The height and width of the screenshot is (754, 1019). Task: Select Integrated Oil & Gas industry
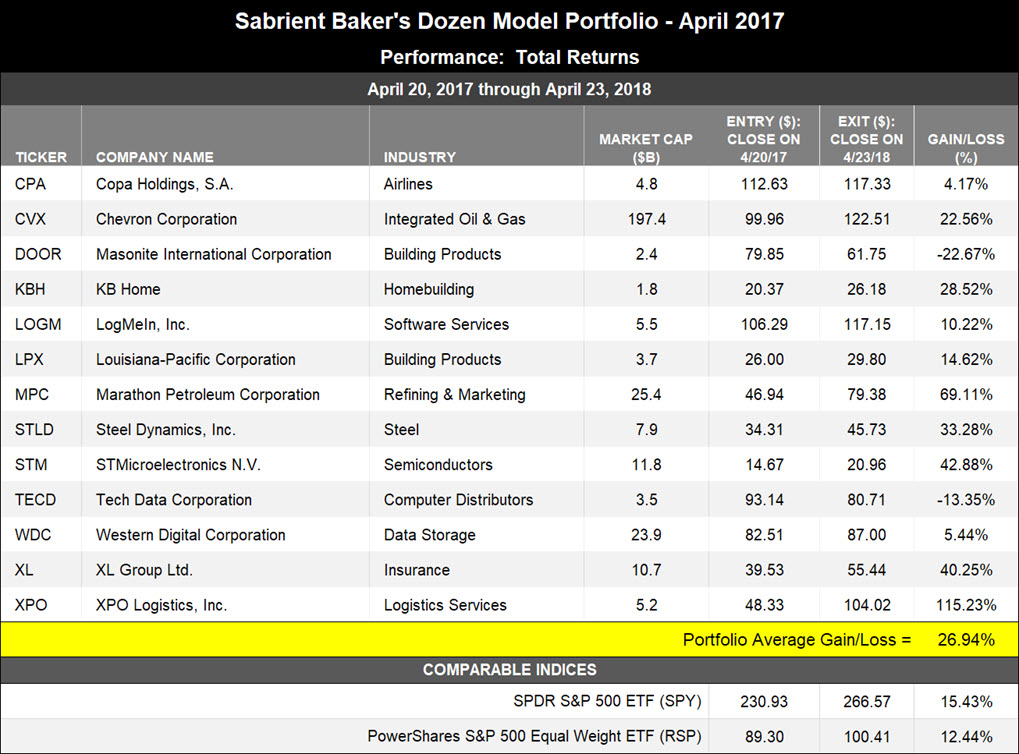(x=454, y=220)
